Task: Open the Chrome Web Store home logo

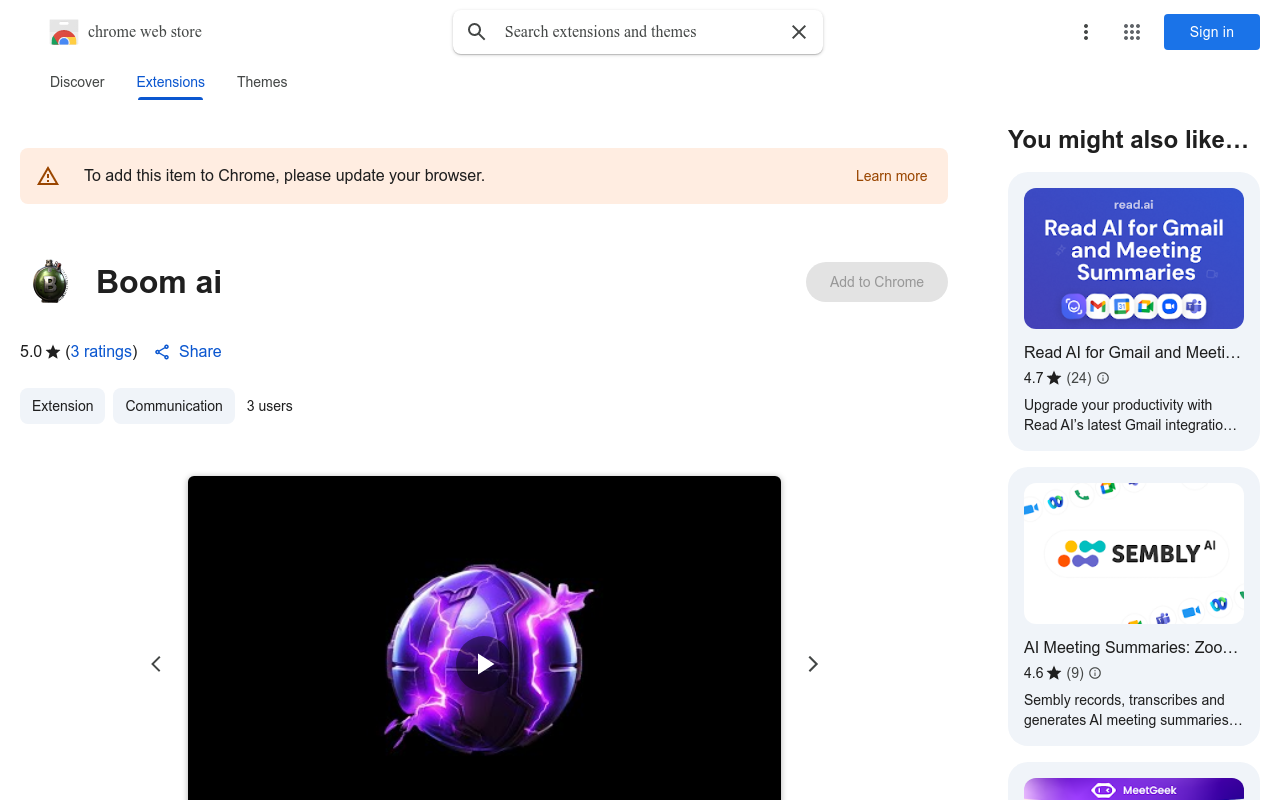Action: point(125,32)
